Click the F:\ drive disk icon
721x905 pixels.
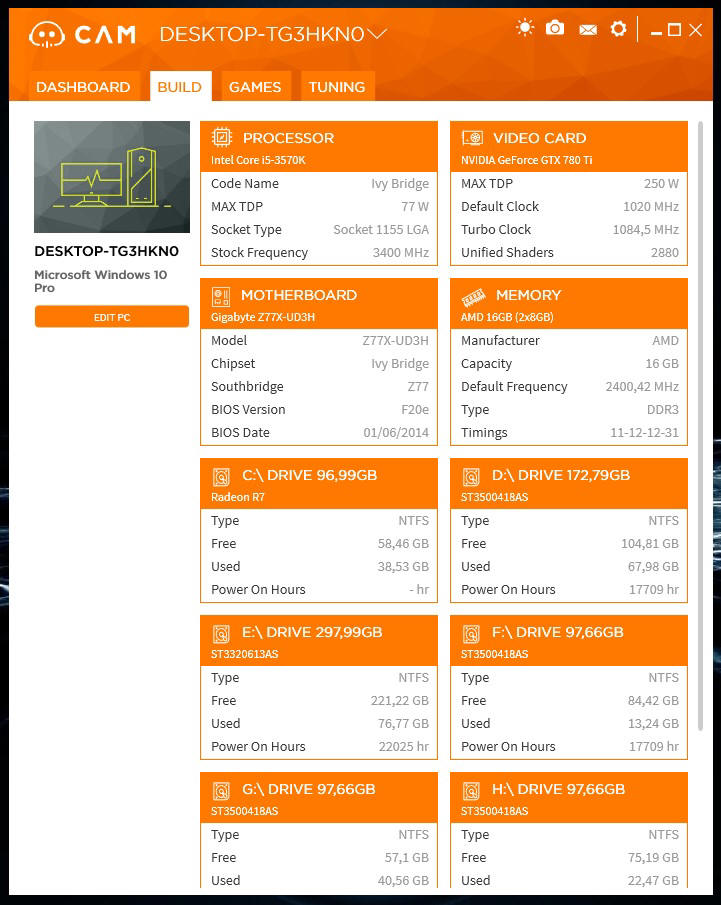(471, 634)
